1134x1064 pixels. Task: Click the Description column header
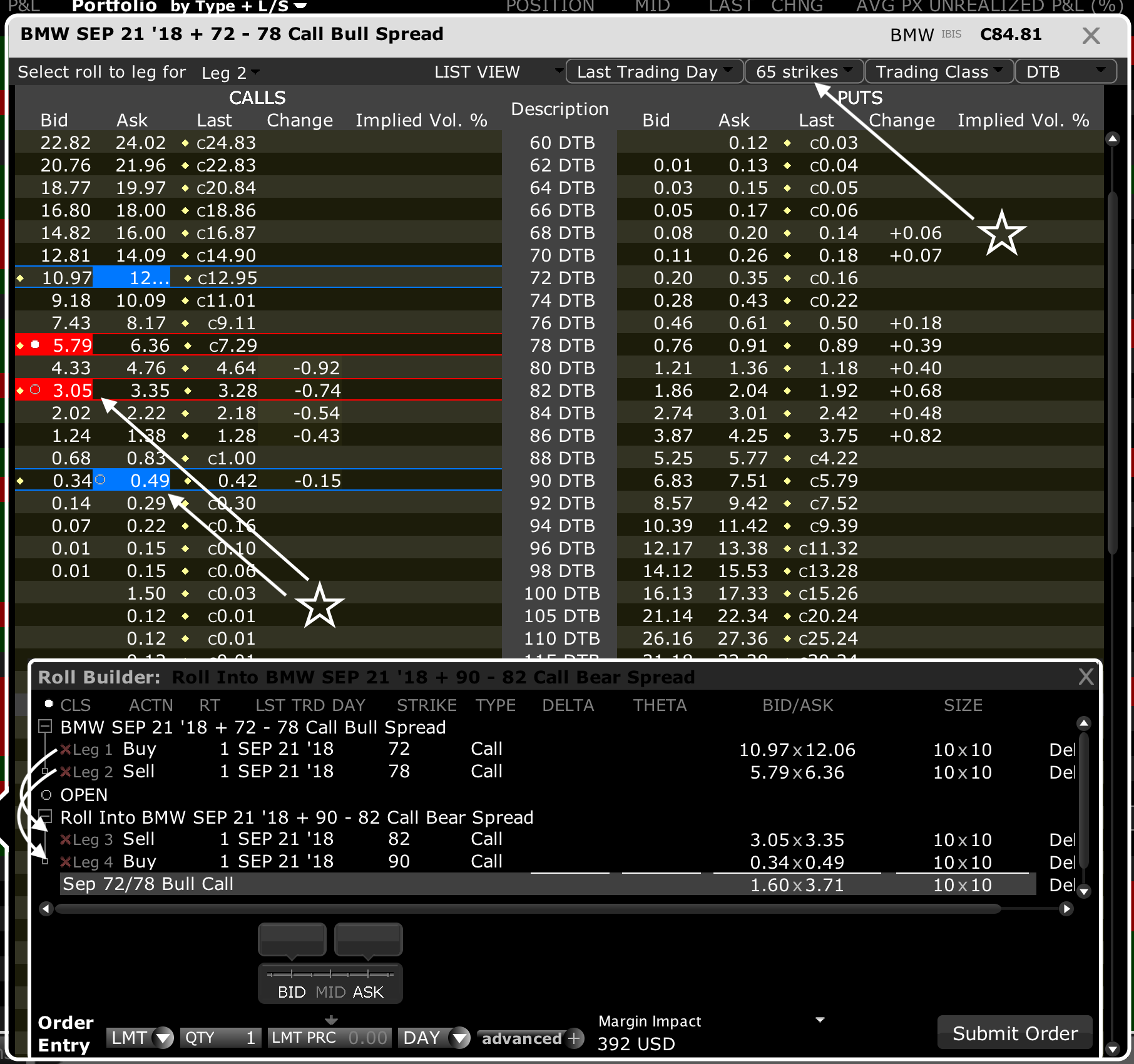[559, 109]
